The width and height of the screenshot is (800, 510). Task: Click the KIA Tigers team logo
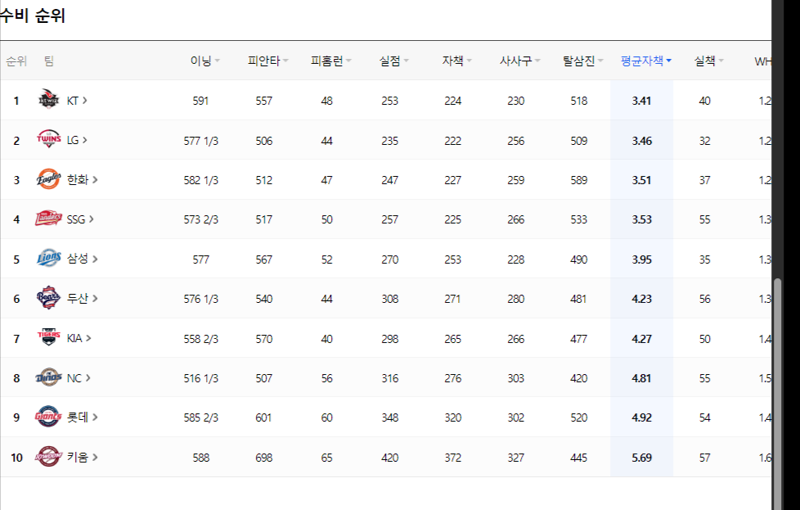[49, 337]
